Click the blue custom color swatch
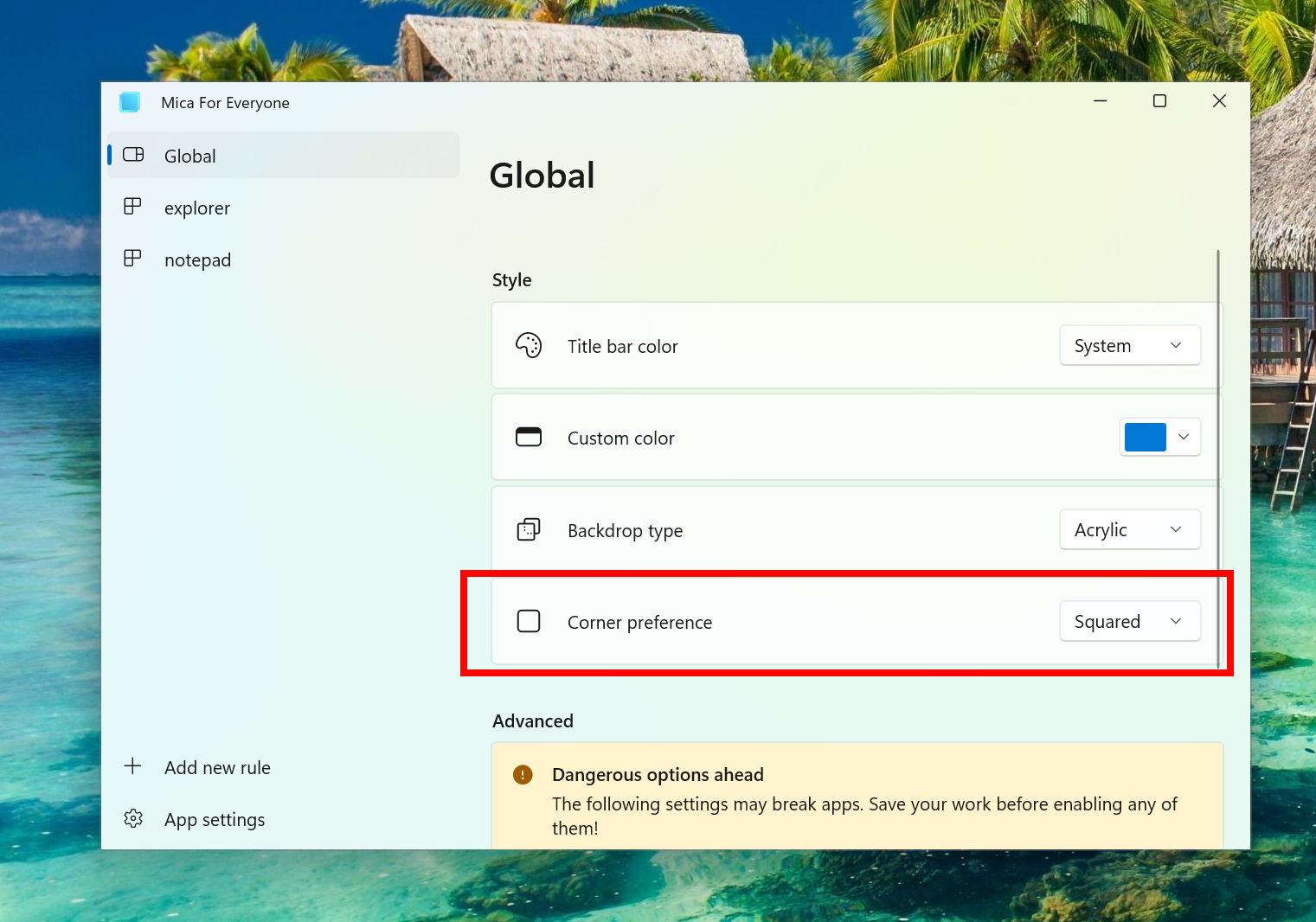This screenshot has width=1316, height=922. pyautogui.click(x=1146, y=437)
